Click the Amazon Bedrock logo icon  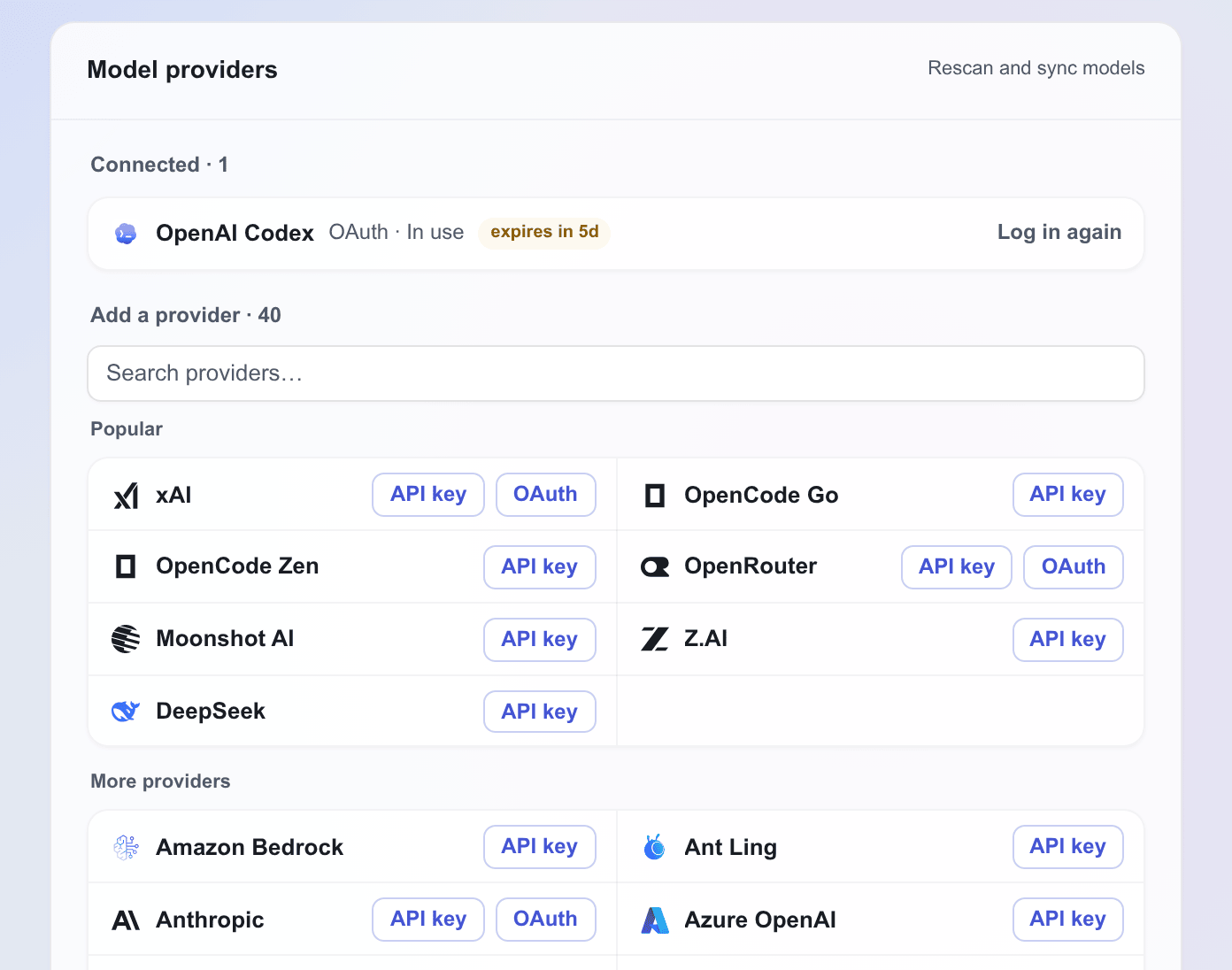(x=126, y=848)
